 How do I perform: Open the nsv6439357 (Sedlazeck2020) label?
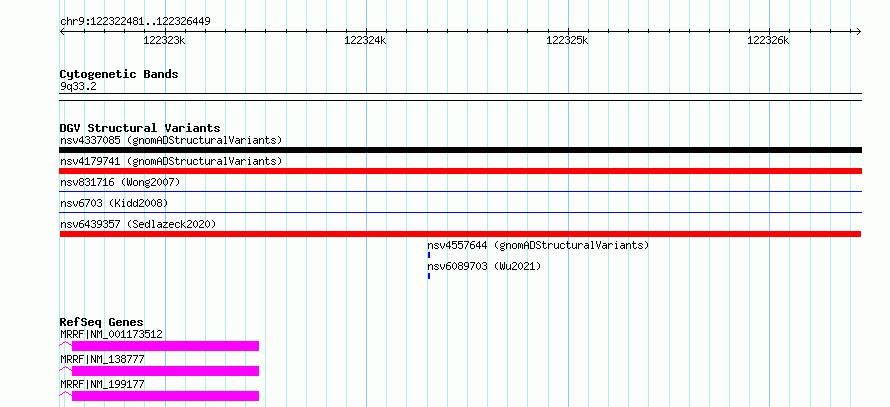[138, 224]
